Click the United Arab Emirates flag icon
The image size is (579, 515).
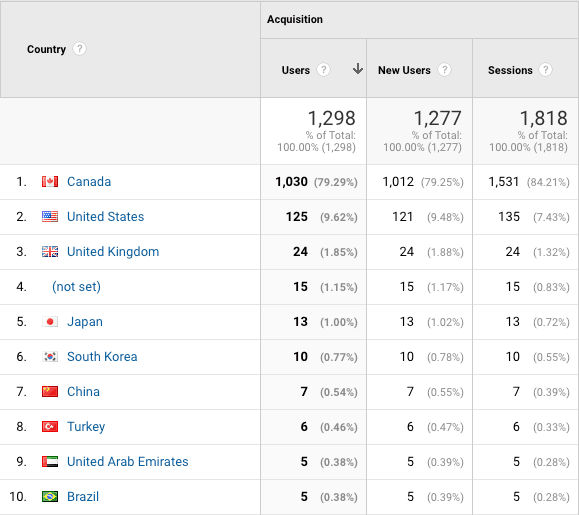[x=50, y=462]
